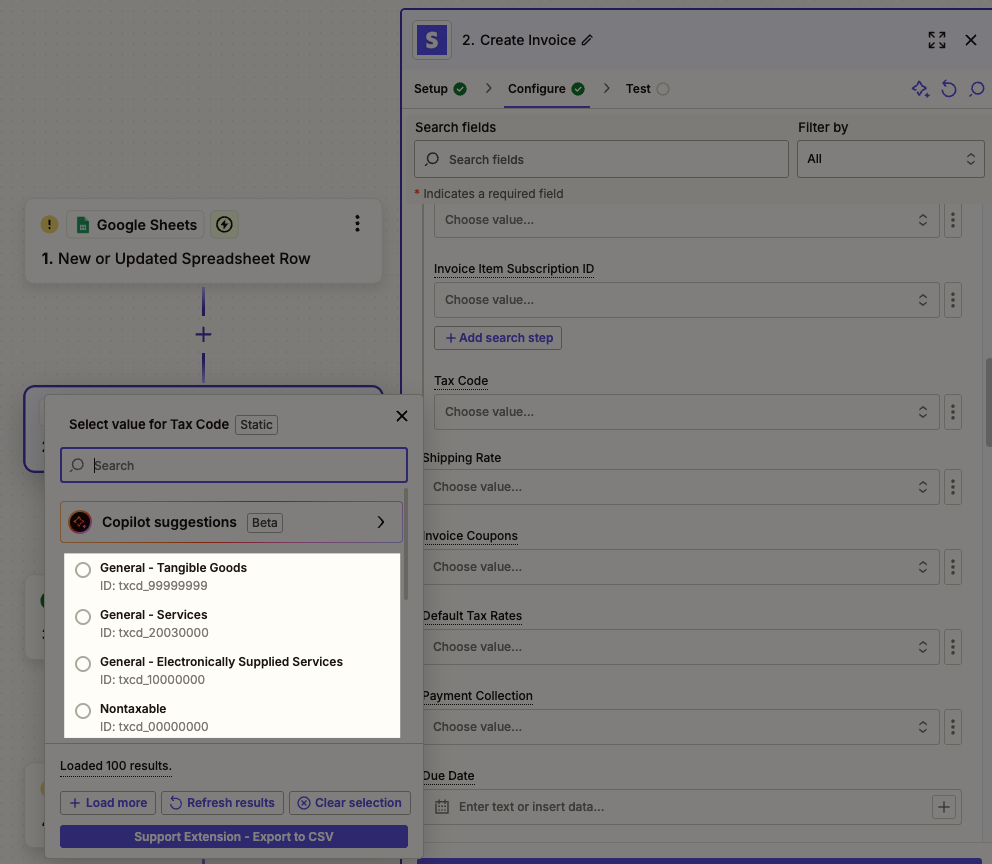Switch to the Test tab
The image size is (992, 864).
[x=638, y=89]
